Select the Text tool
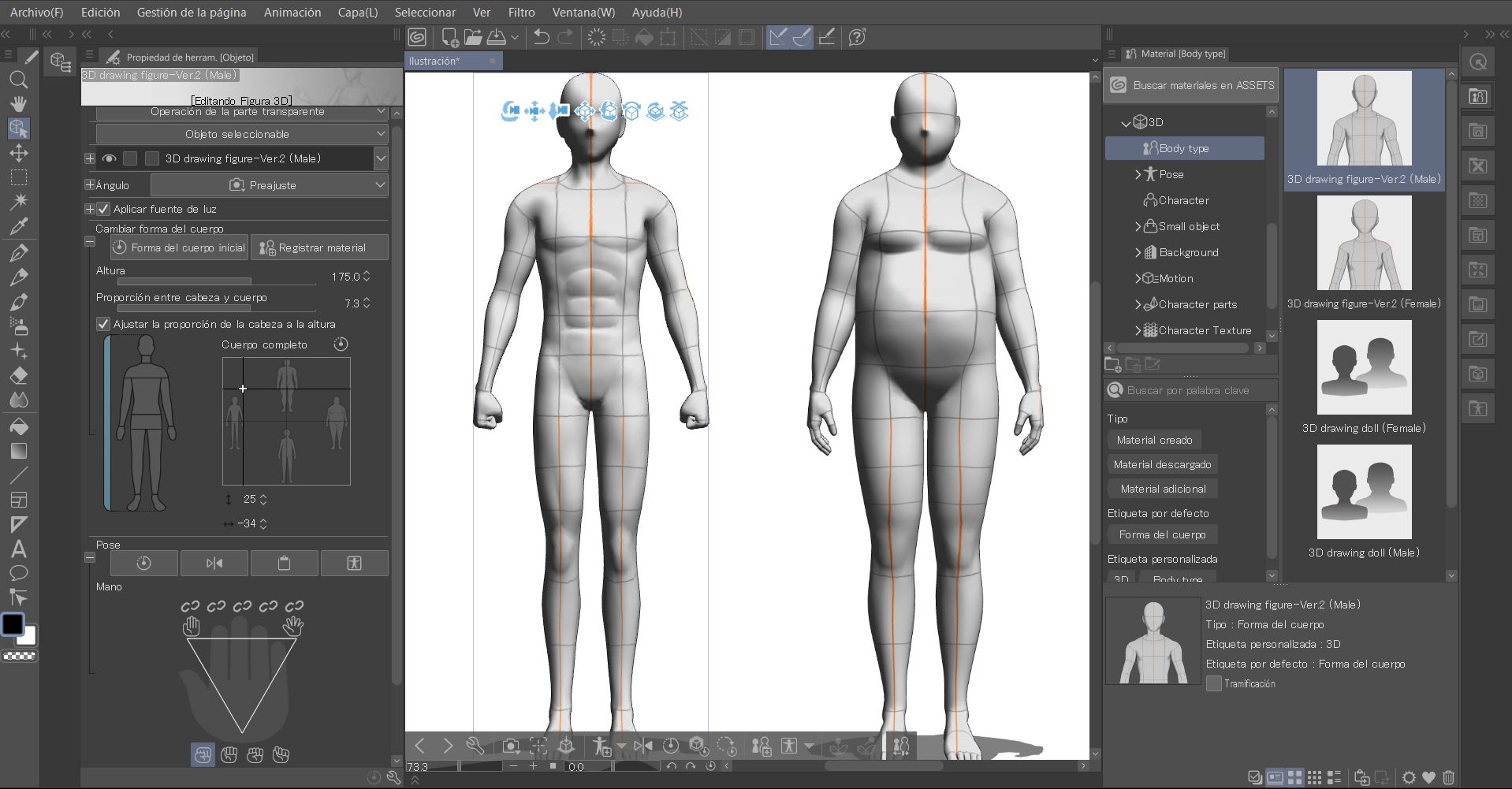This screenshot has width=1512, height=789. point(18,549)
